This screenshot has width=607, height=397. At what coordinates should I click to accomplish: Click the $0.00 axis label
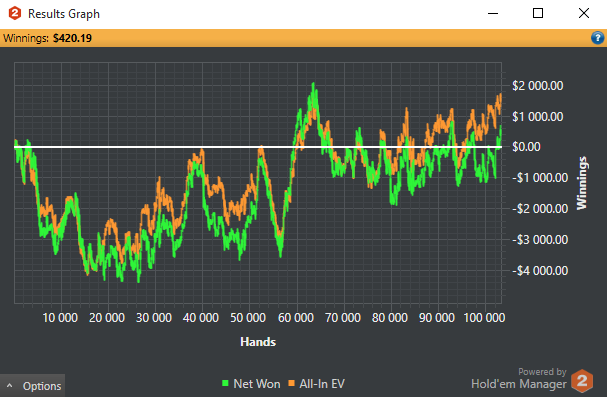526,147
